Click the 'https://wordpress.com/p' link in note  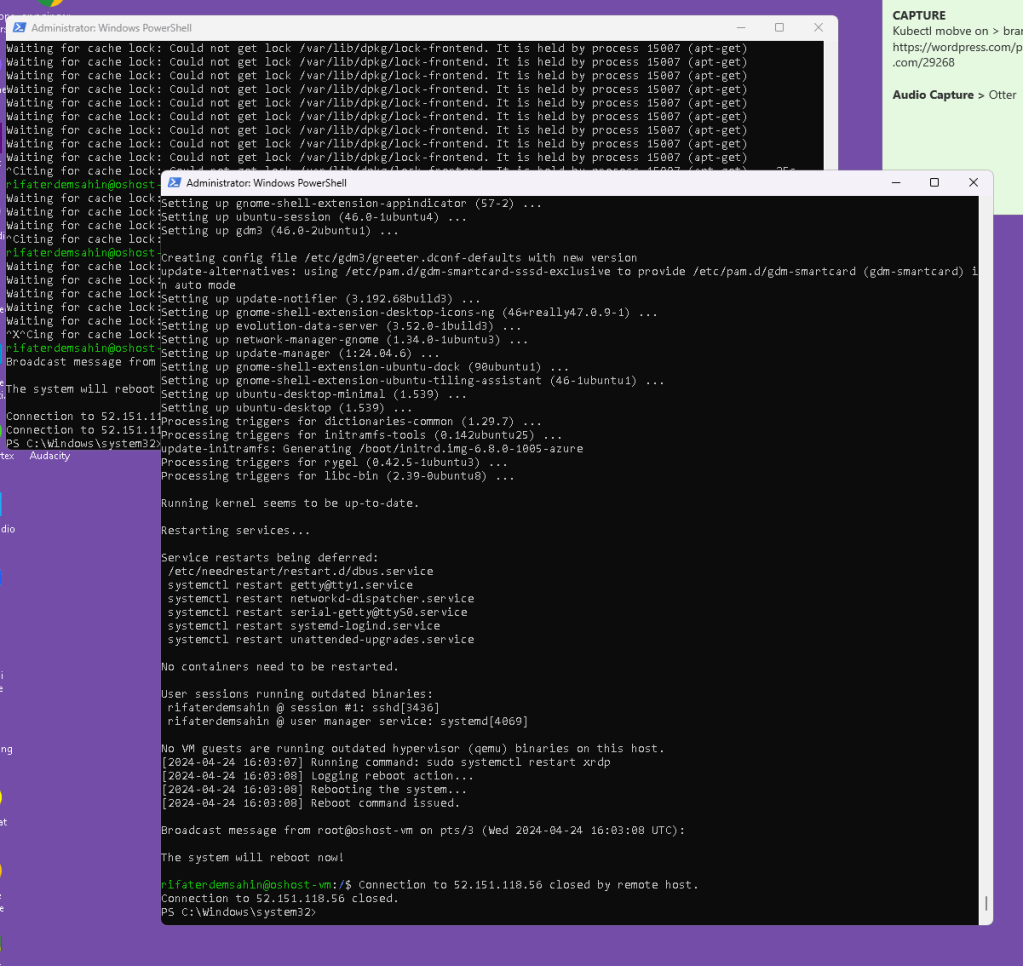click(x=957, y=47)
